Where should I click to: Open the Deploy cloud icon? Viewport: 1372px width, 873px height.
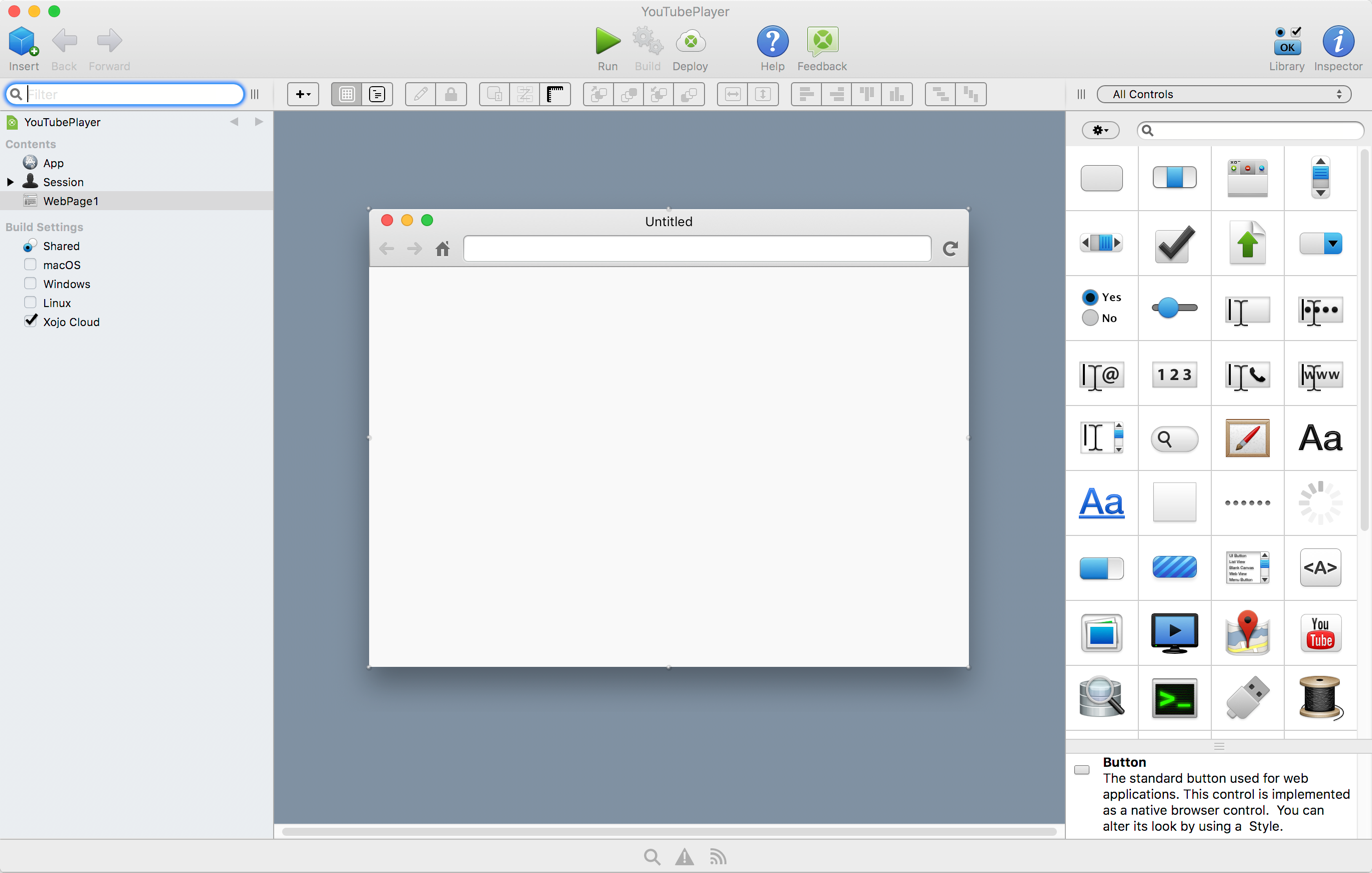pyautogui.click(x=690, y=41)
